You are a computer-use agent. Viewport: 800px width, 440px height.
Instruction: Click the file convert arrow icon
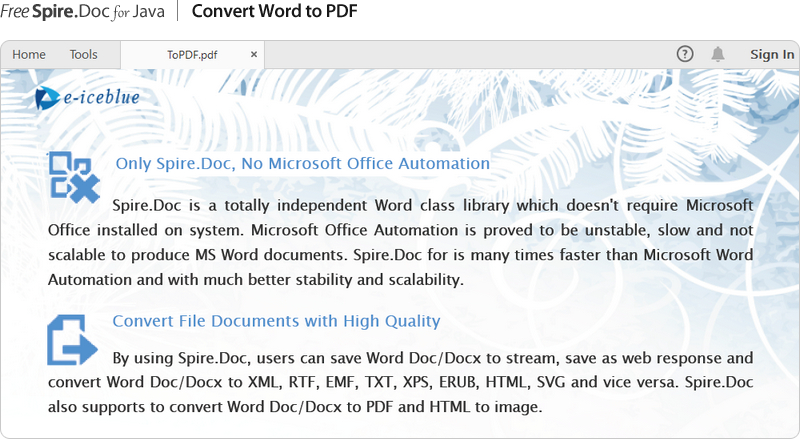click(72, 340)
